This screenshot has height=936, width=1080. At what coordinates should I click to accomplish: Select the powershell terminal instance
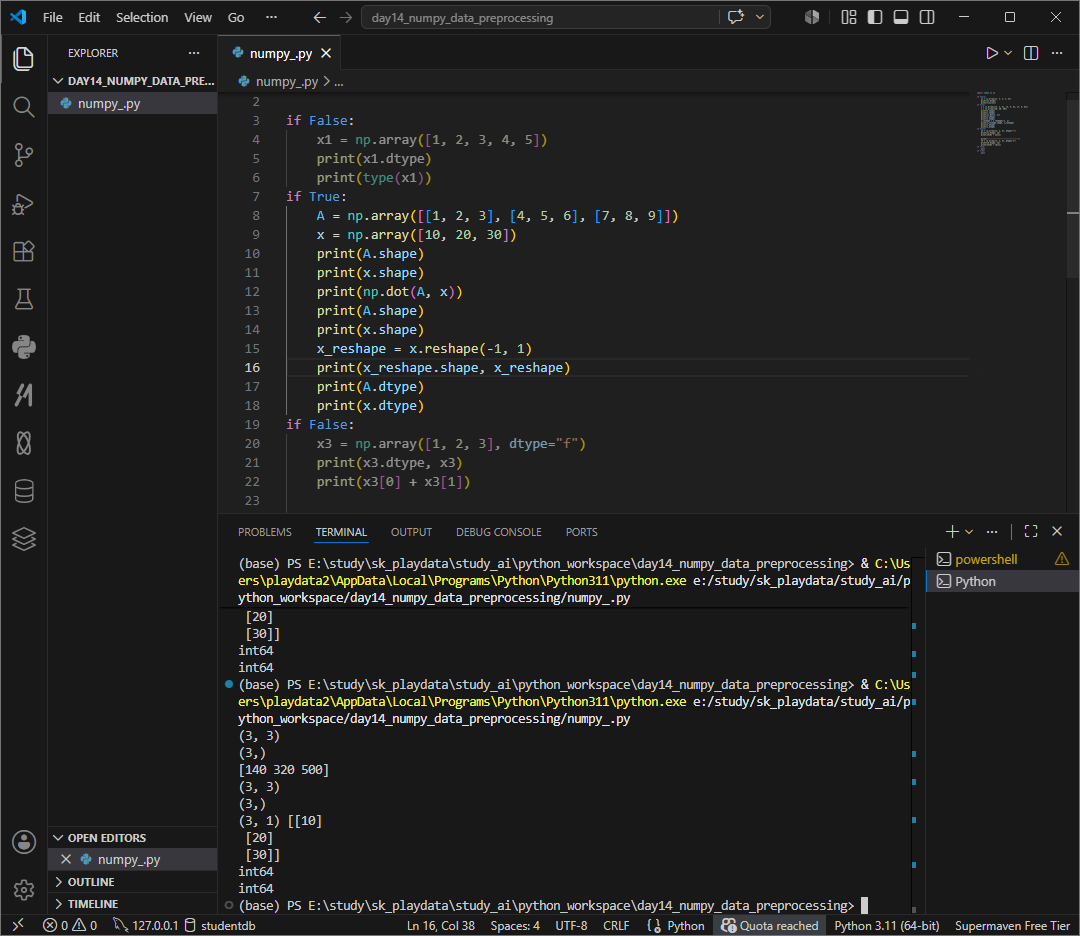(x=1002, y=559)
